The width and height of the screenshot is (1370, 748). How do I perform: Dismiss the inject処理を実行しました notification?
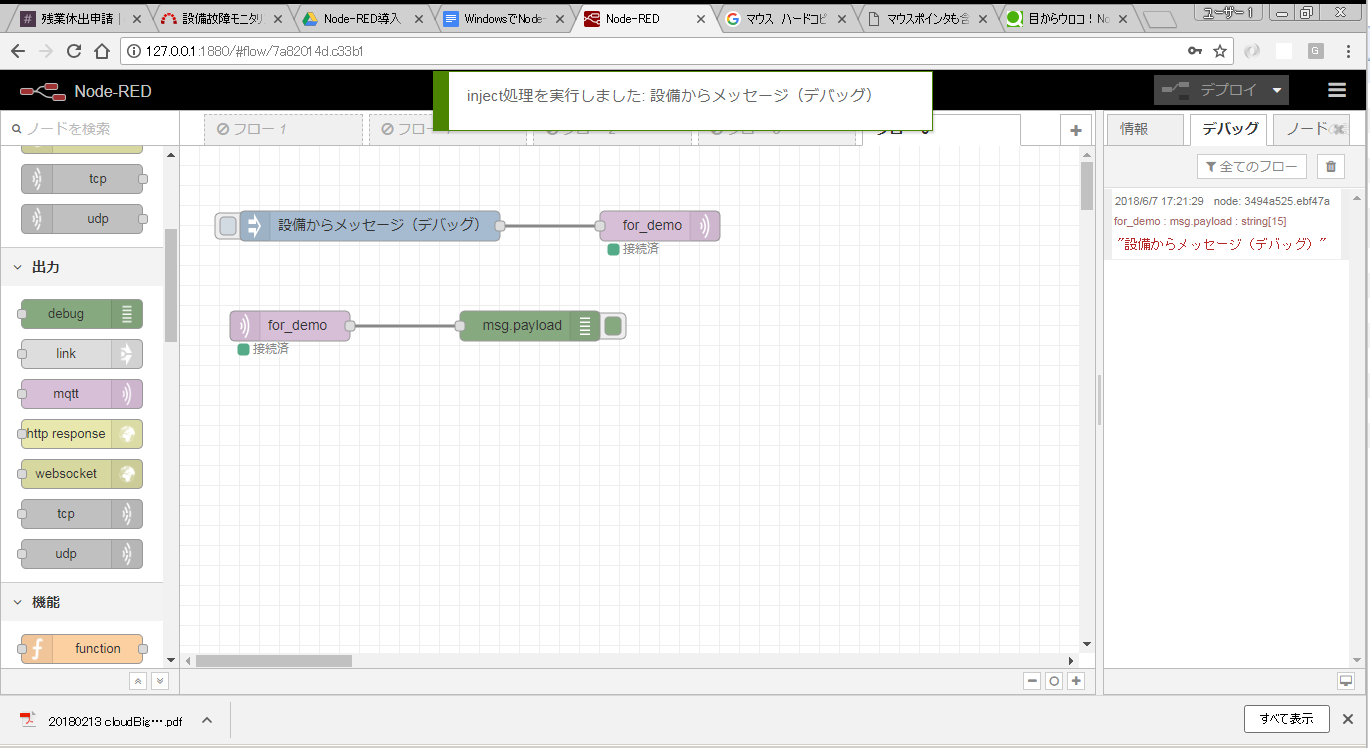(x=683, y=100)
